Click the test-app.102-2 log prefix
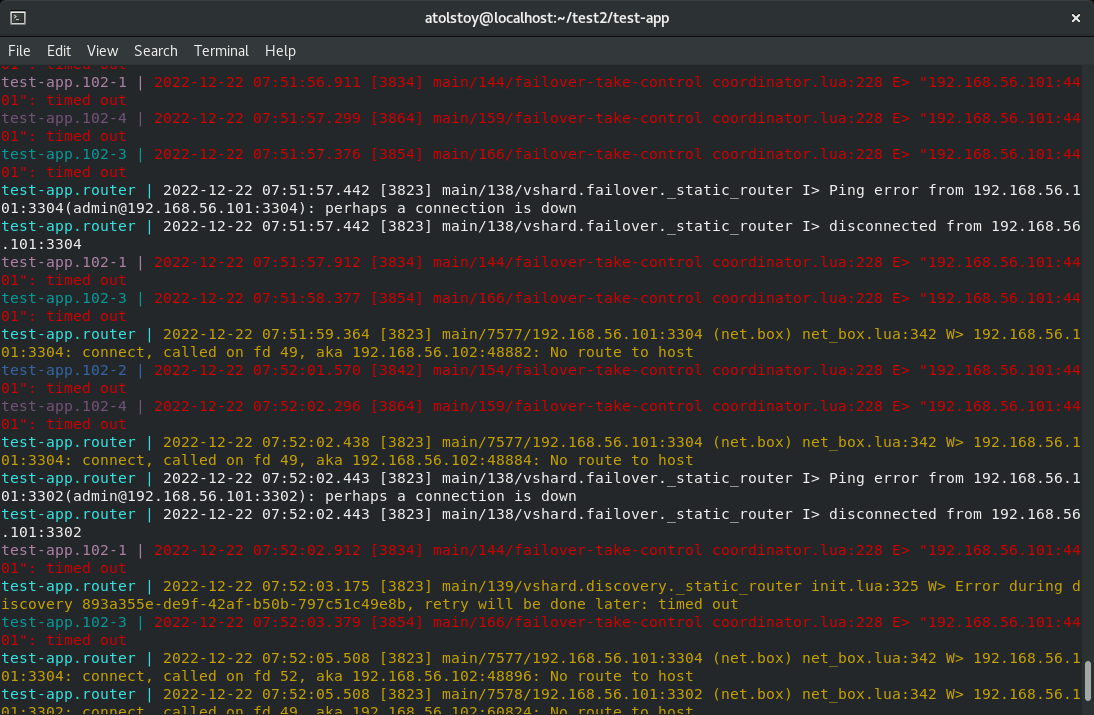 tap(63, 370)
